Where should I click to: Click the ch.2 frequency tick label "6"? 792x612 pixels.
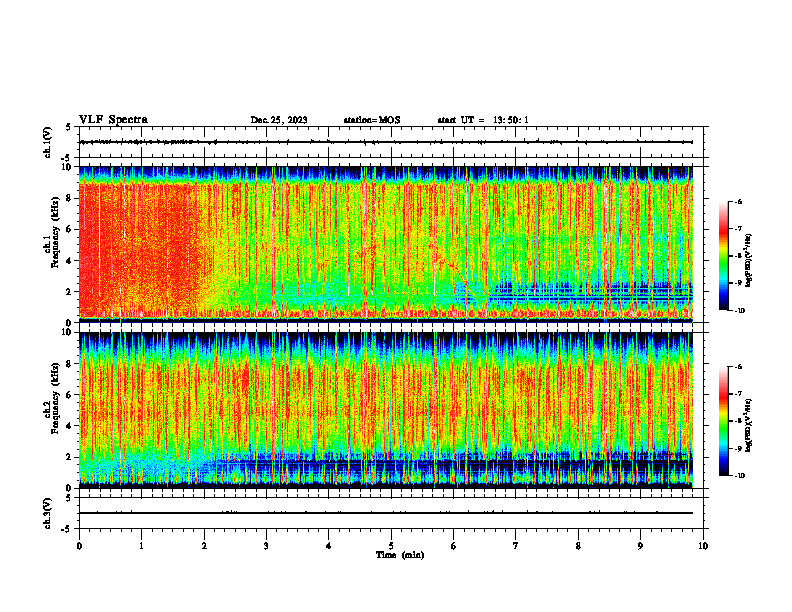[70, 395]
